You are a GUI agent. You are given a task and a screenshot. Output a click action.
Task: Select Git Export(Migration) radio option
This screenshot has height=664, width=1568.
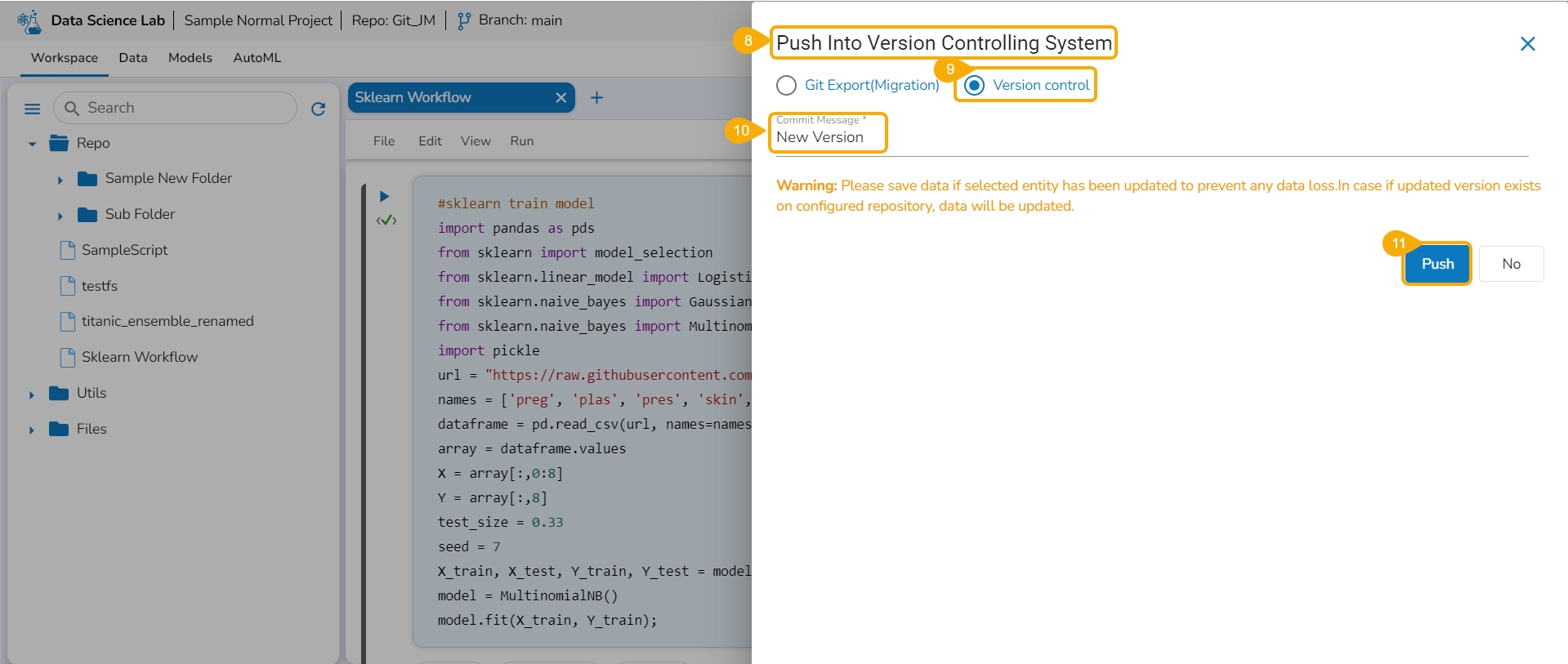(786, 85)
